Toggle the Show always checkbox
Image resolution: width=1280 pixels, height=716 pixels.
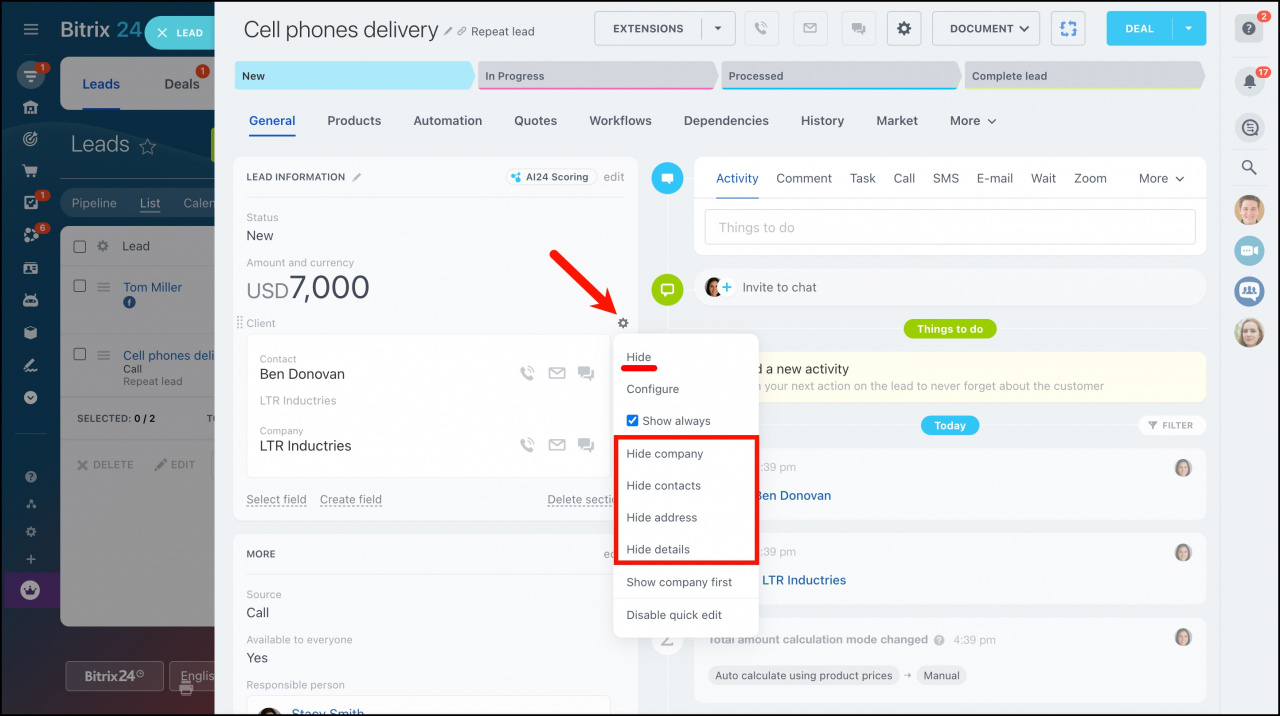(x=632, y=421)
